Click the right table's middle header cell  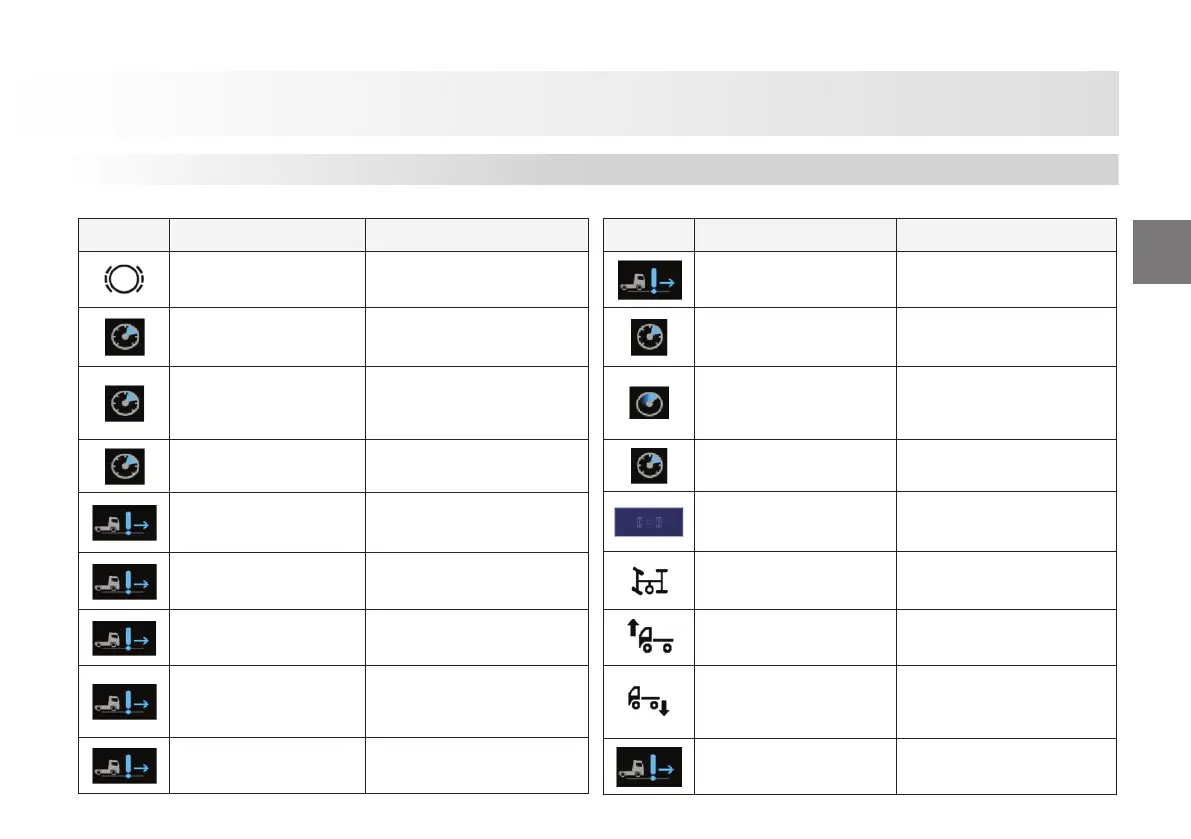coord(795,233)
